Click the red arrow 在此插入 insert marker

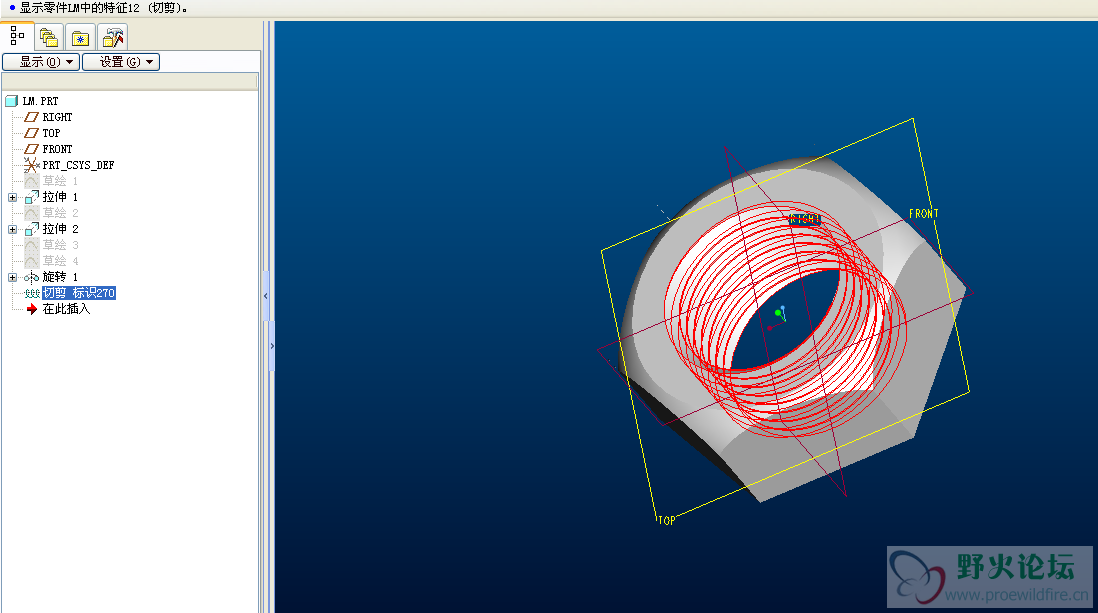(32, 309)
